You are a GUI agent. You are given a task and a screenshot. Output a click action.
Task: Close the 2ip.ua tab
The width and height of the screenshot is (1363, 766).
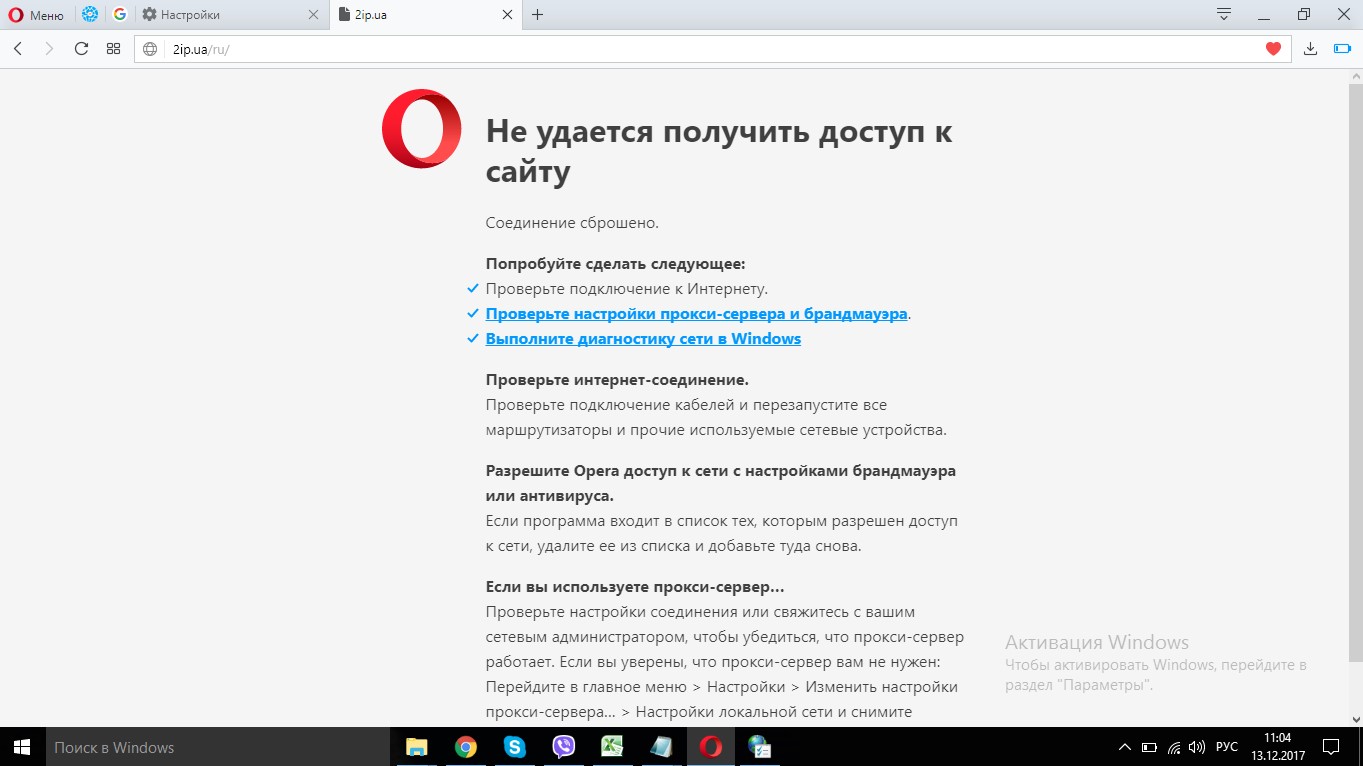pos(507,15)
